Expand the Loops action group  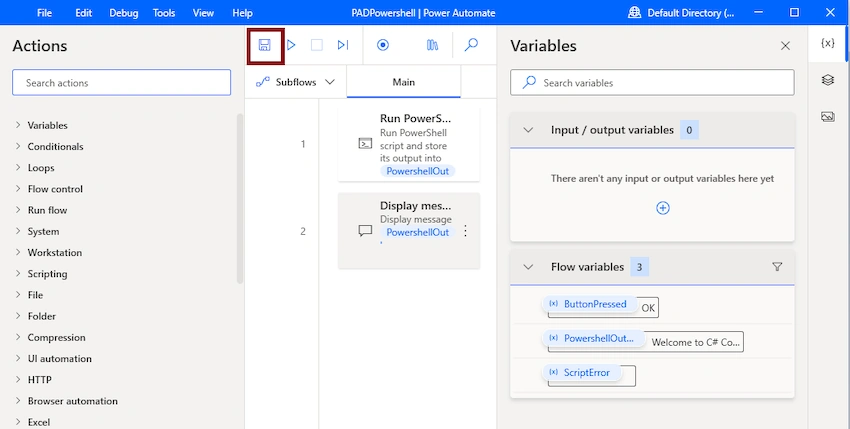point(18,167)
